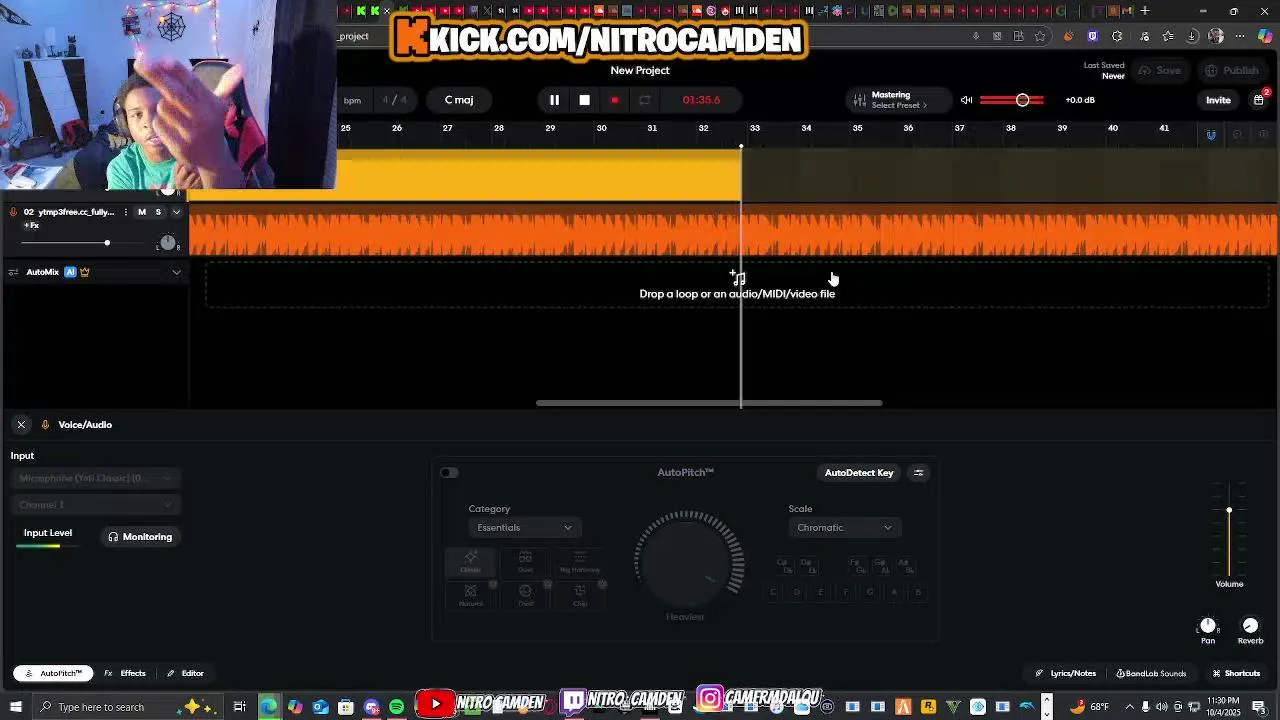Image resolution: width=1280 pixels, height=720 pixels.
Task: Adjust the red master volume slider
Action: (x=1012, y=100)
